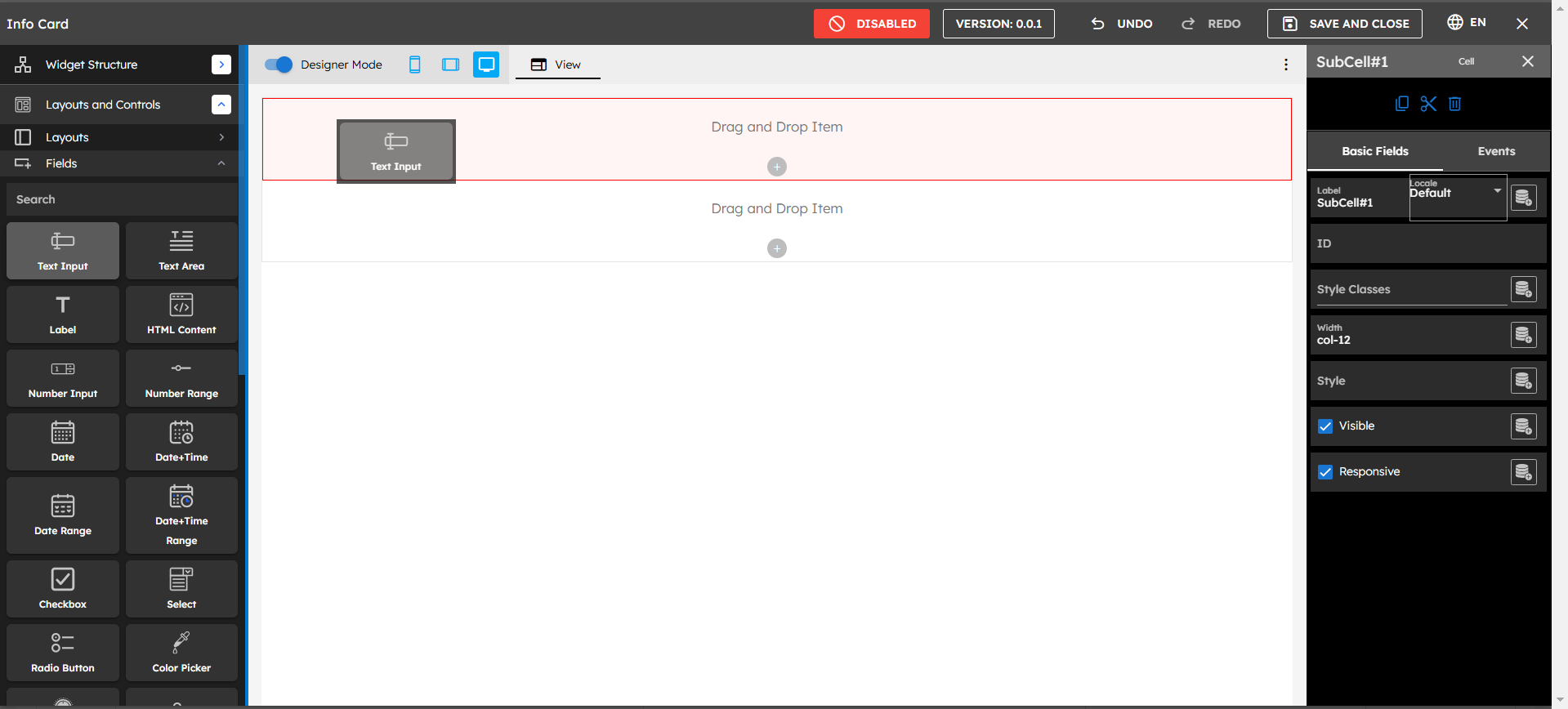1568x709 pixels.
Task: Switch to tablet preview
Action: (450, 65)
